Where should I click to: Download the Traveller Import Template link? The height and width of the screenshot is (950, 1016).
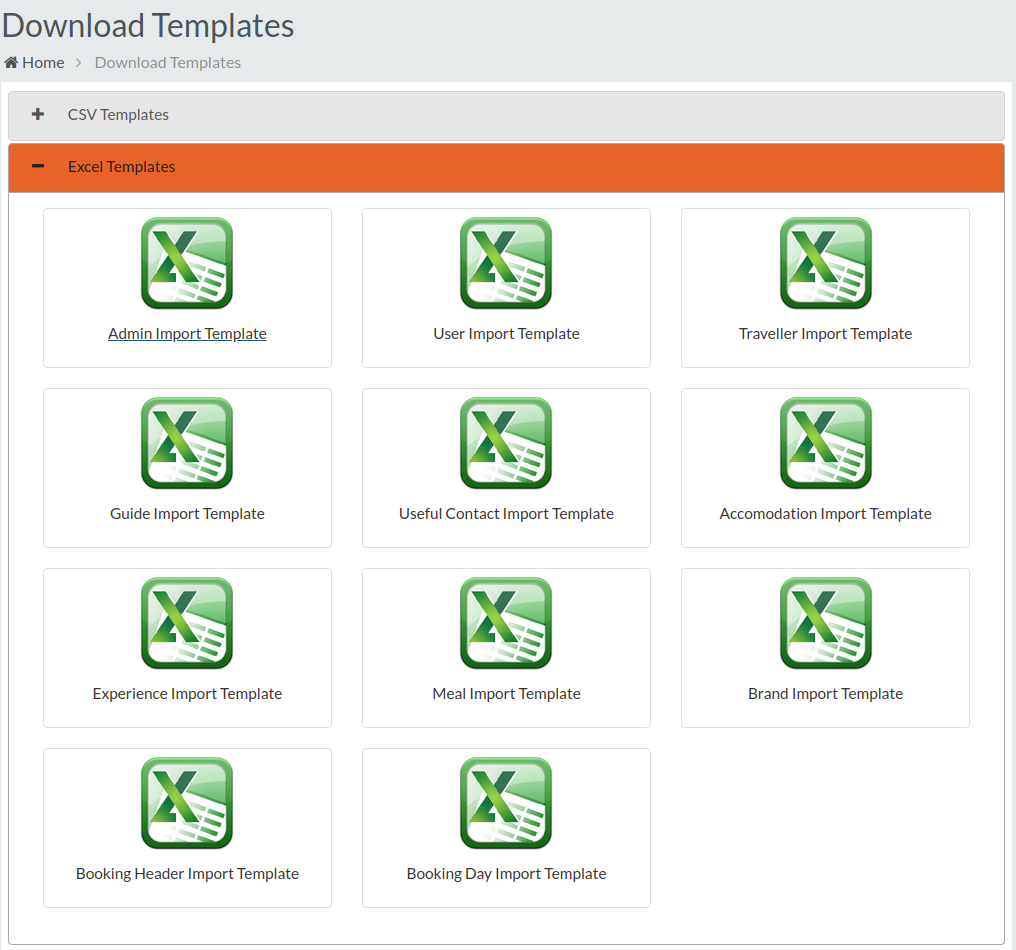pos(826,334)
